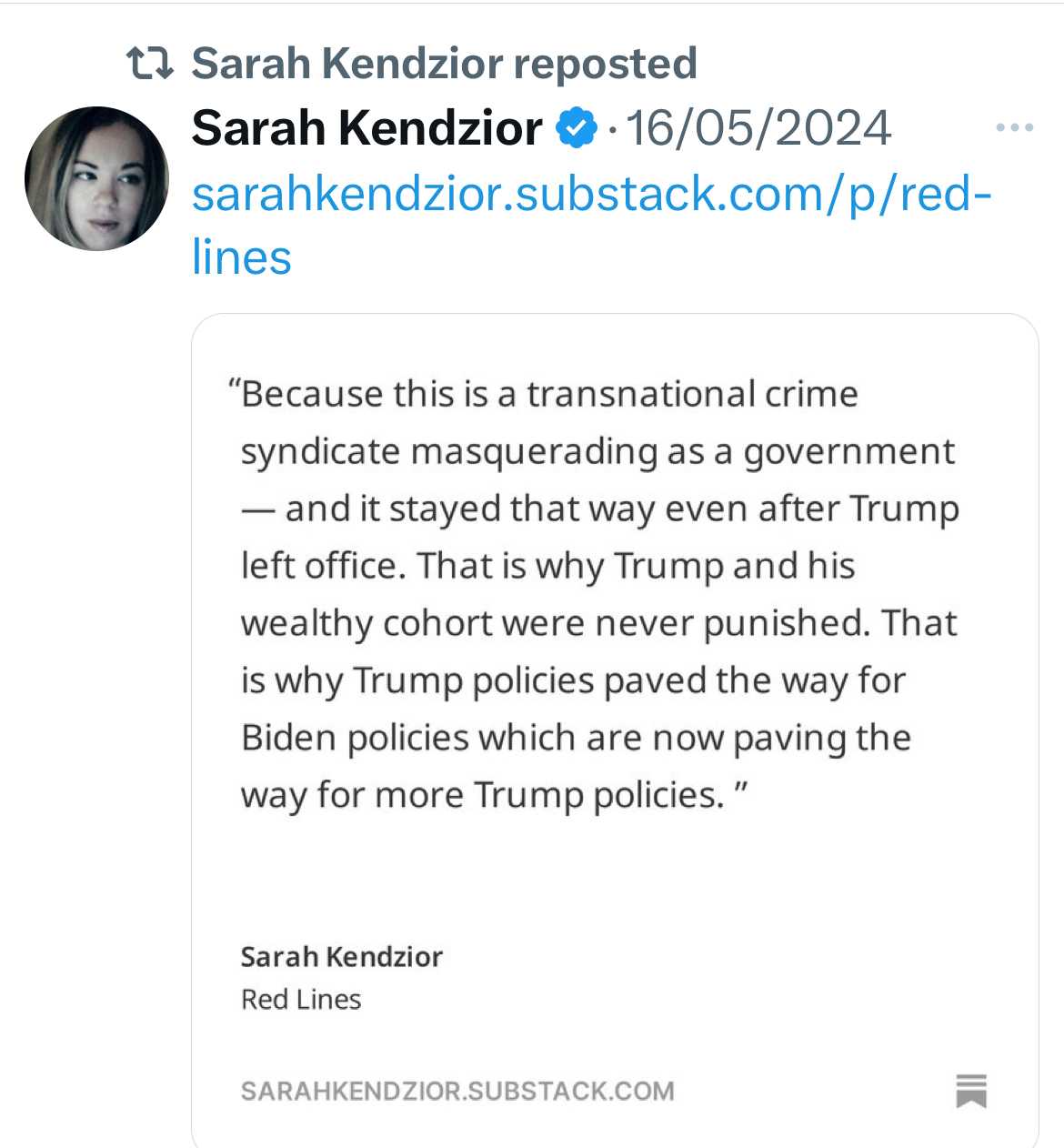Click the Substack logo icon in card

tap(971, 1091)
